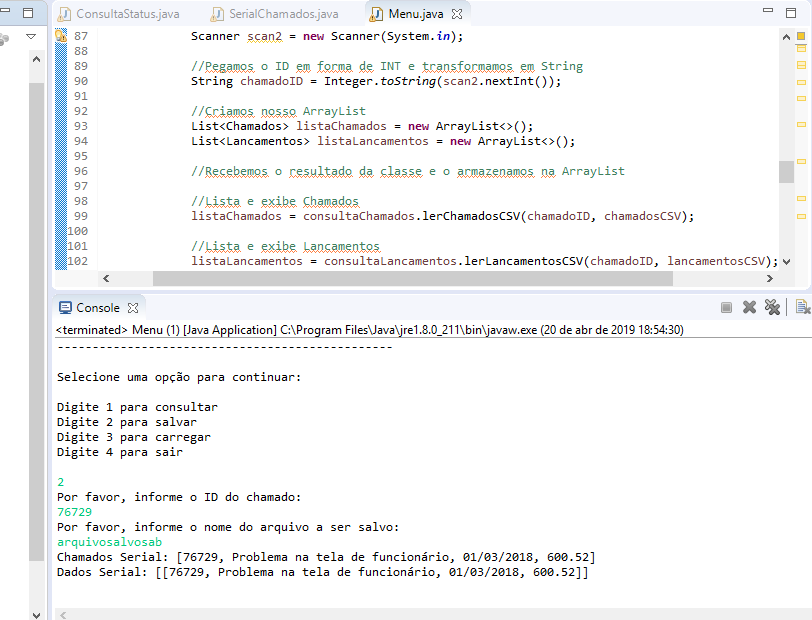
Task: Switch to the ConsultaStatus.java tab
Action: click(x=119, y=14)
